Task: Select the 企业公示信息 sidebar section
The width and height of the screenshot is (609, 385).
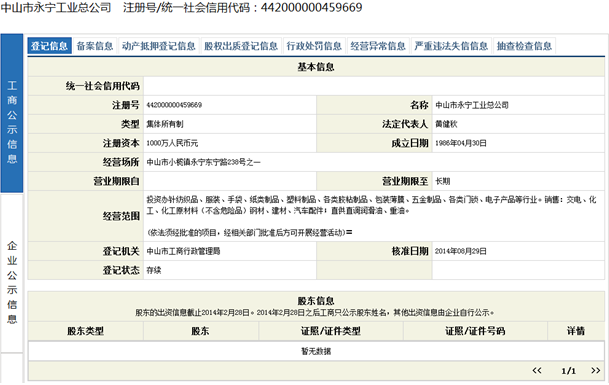Action: pos(12,274)
